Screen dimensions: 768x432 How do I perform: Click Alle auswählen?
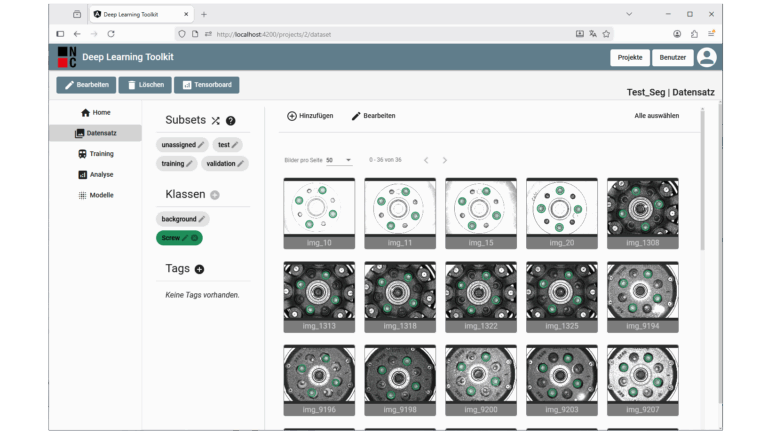coord(657,116)
